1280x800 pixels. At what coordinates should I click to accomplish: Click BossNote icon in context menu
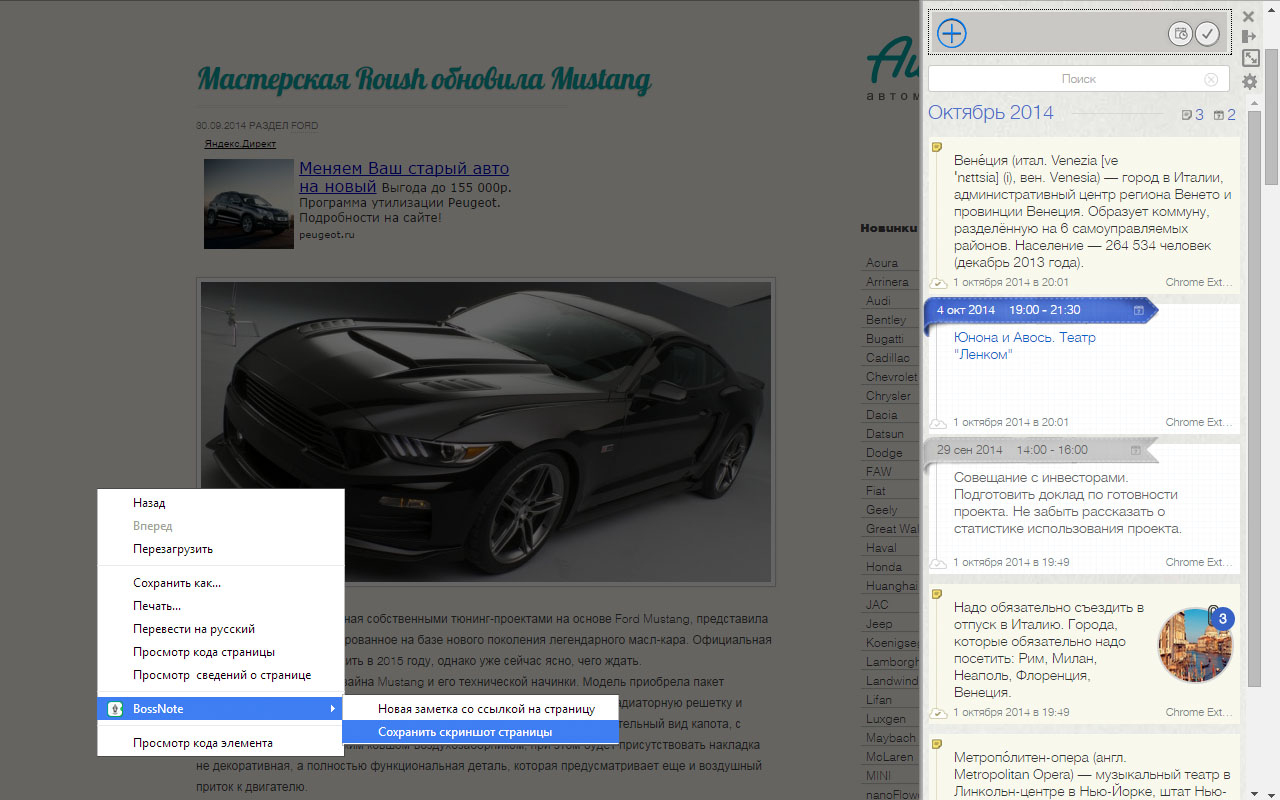pyautogui.click(x=114, y=709)
